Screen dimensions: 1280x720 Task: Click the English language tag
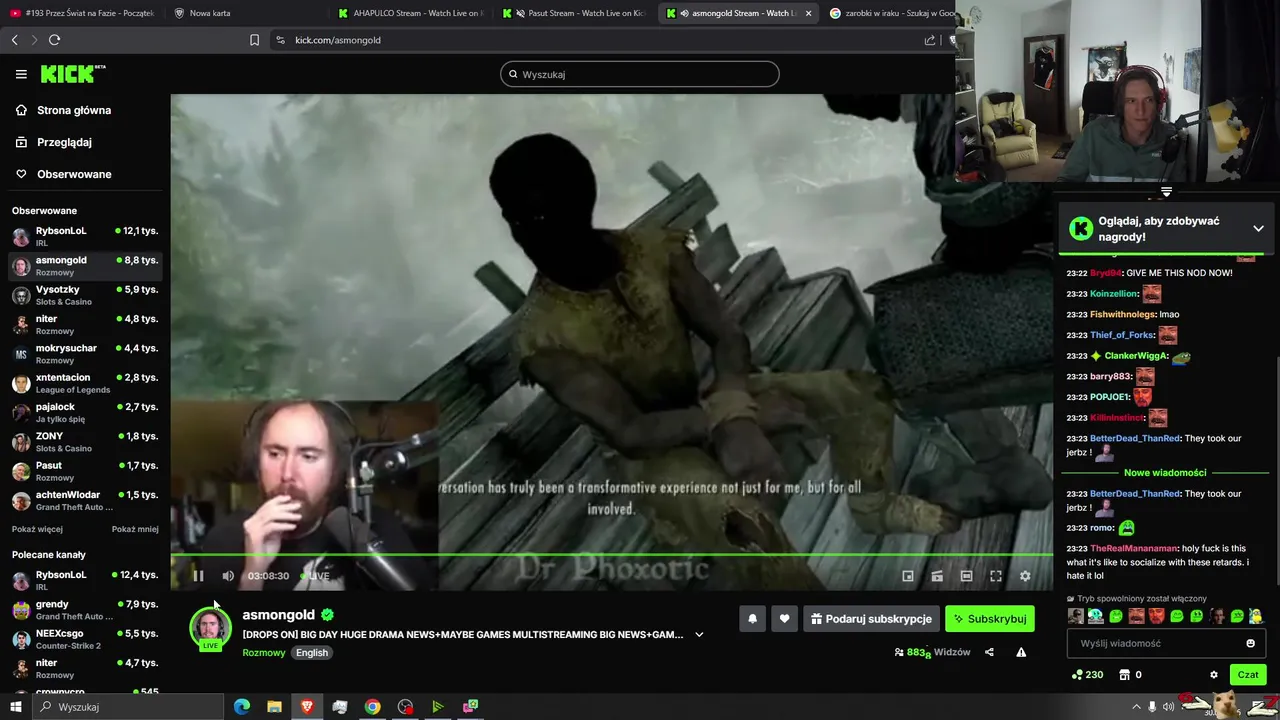(312, 653)
